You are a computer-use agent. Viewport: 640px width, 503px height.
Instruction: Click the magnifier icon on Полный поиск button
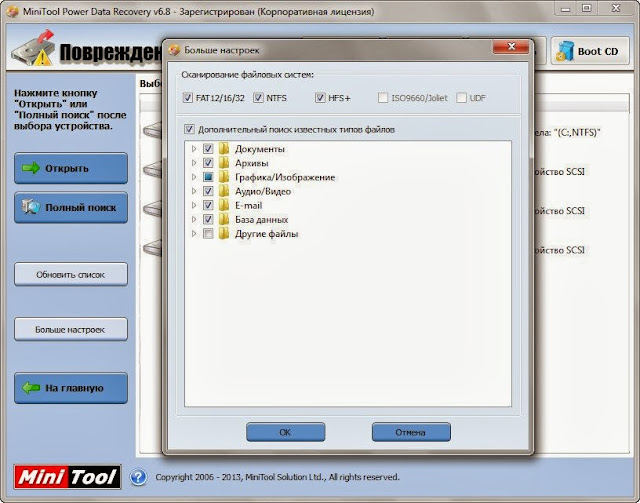coord(31,207)
